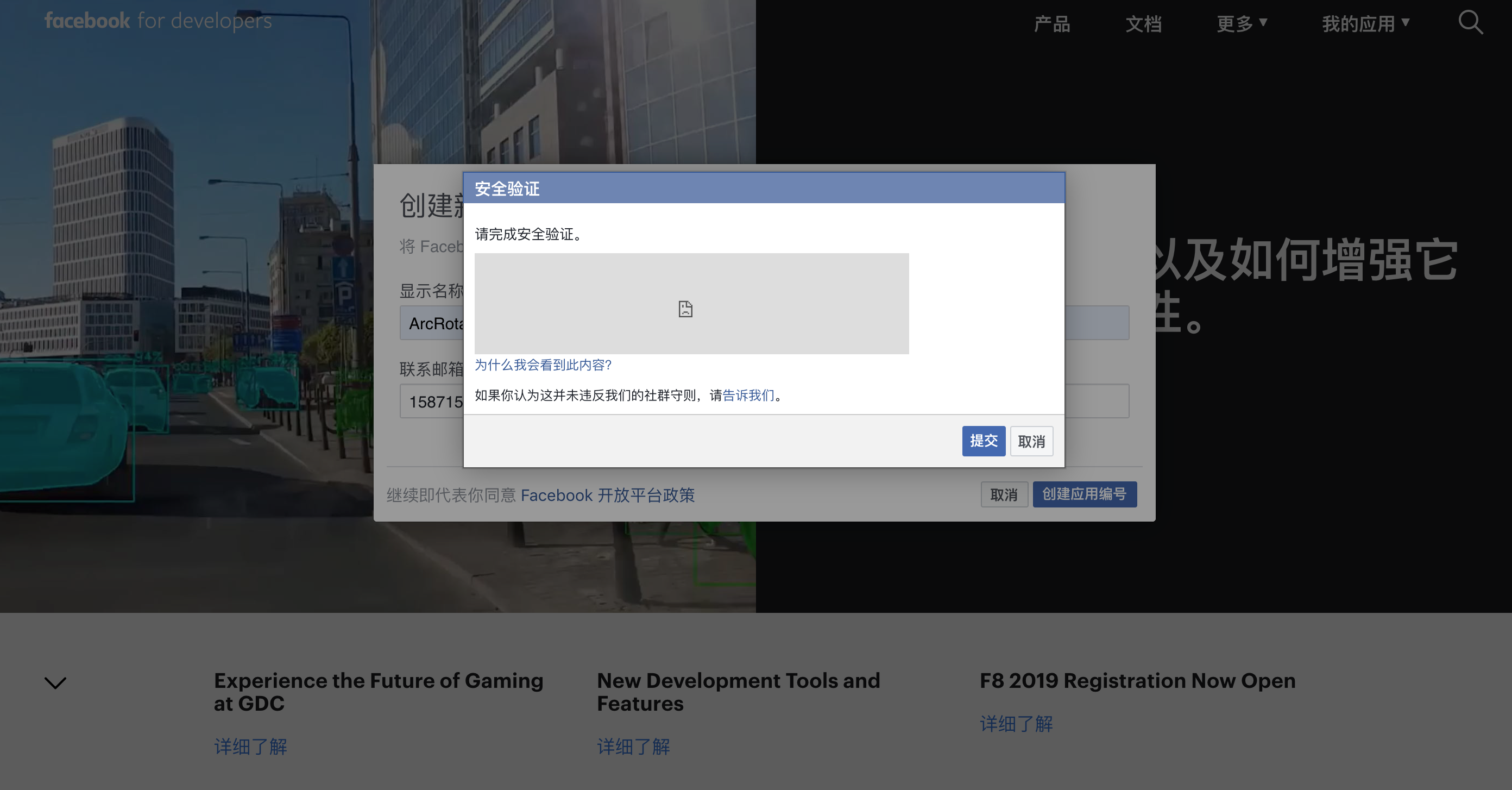The width and height of the screenshot is (1512, 790).
Task: Click the search magnifier icon
Action: click(1470, 23)
